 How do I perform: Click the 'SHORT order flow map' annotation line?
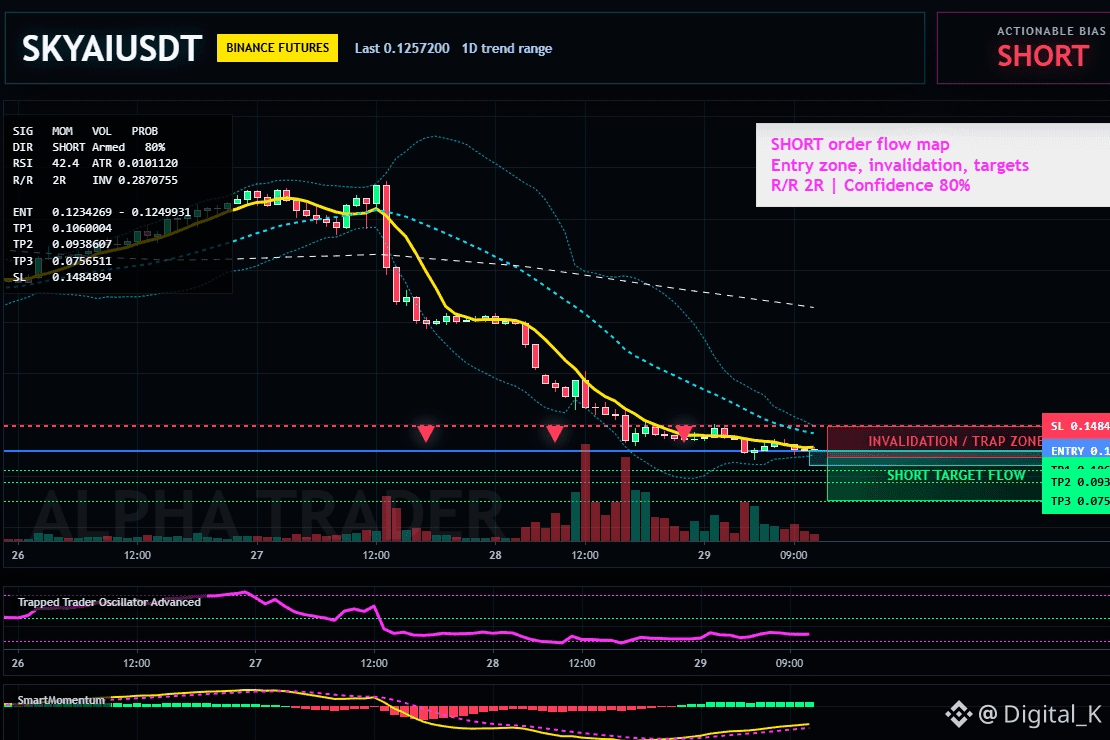pos(860,144)
